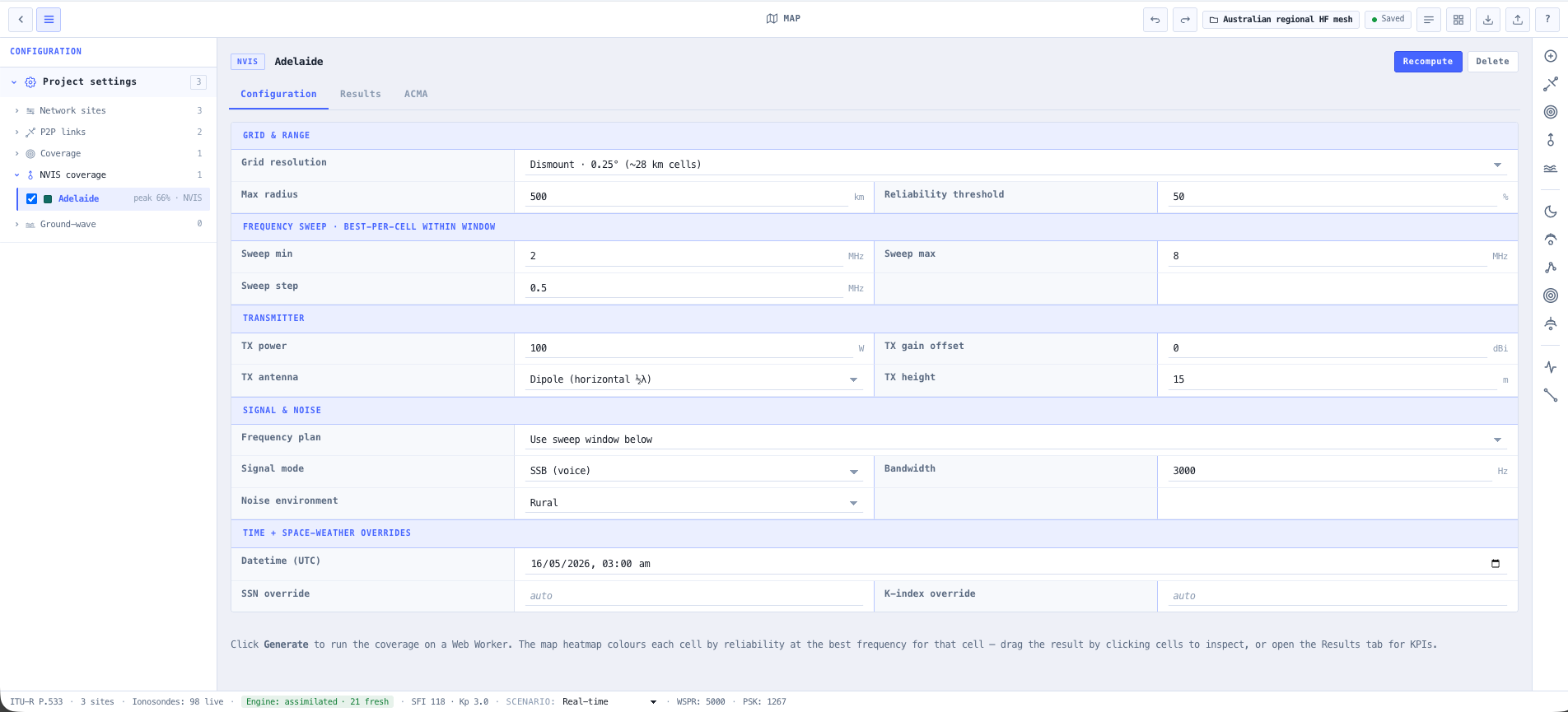Expand the Network sites tree node
1568x712 pixels.
pyautogui.click(x=16, y=110)
